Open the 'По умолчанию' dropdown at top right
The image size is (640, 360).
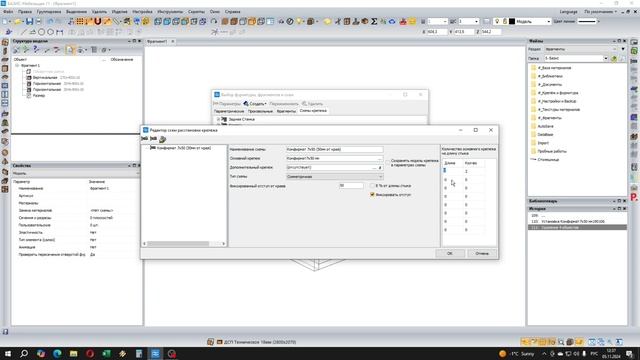600,12
